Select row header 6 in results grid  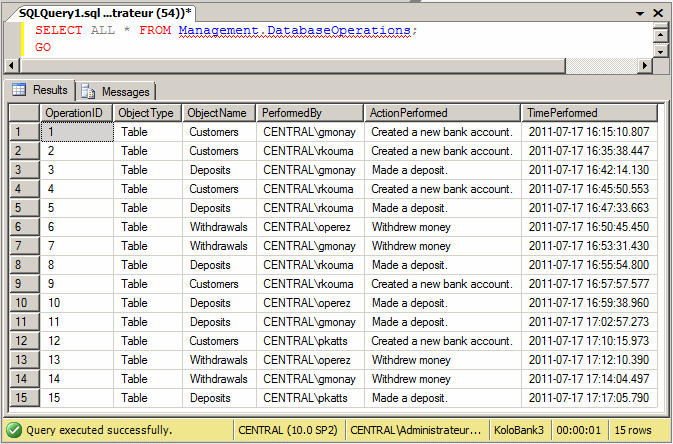(24, 227)
